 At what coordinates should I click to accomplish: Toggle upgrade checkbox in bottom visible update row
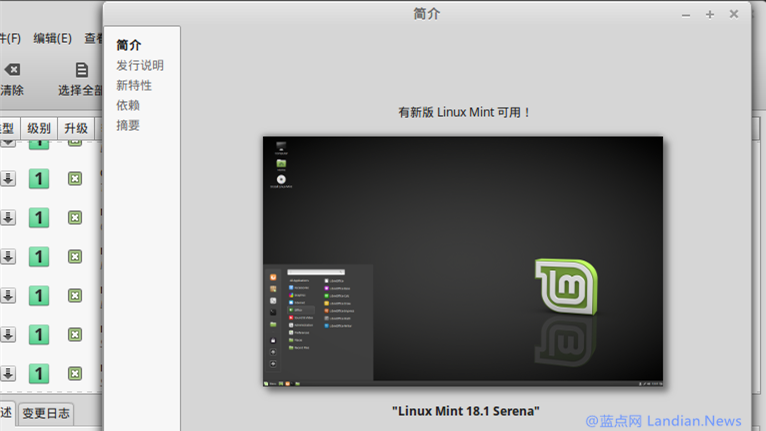tap(75, 374)
